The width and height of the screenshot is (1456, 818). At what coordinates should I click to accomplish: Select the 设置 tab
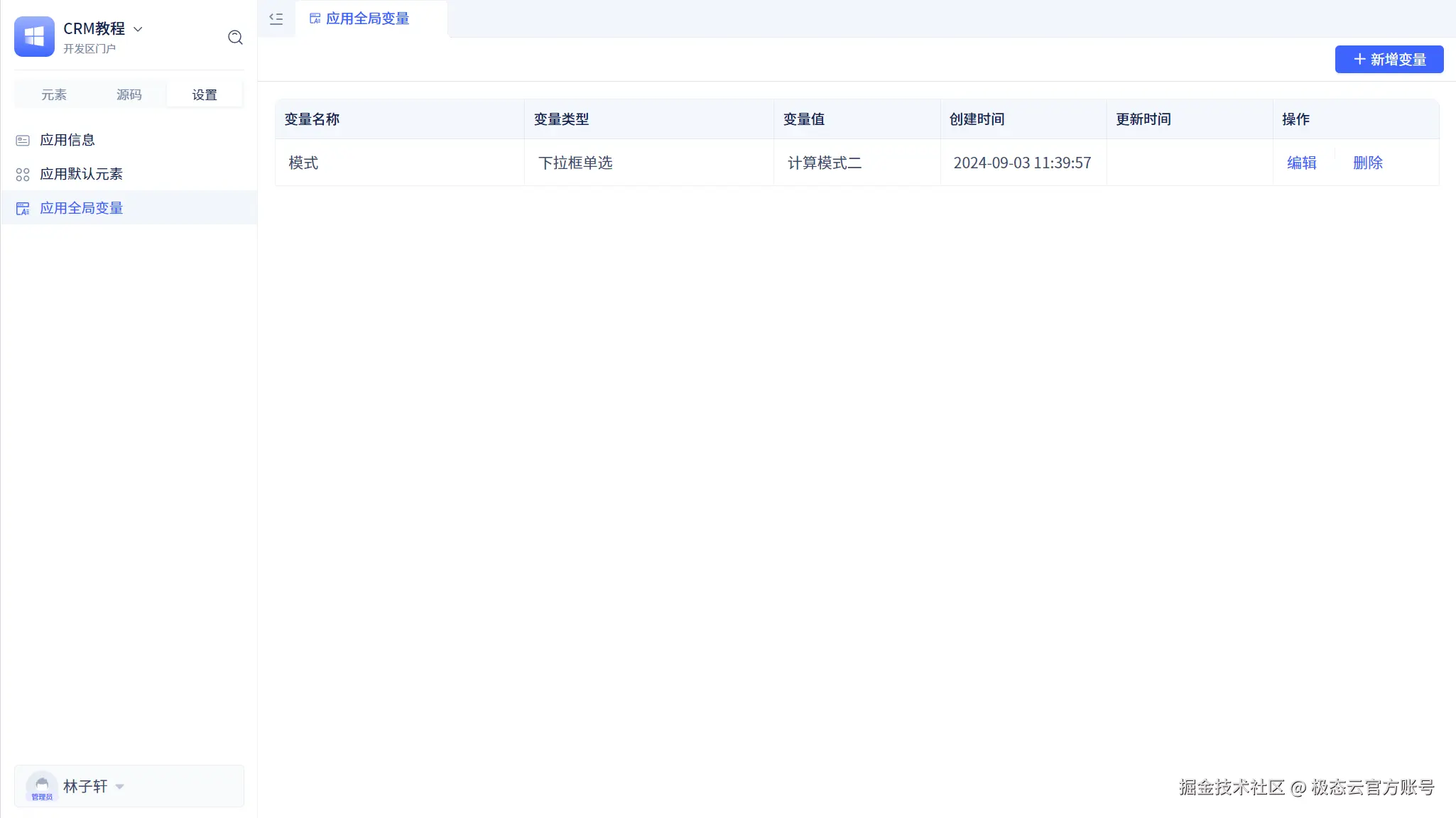[205, 95]
